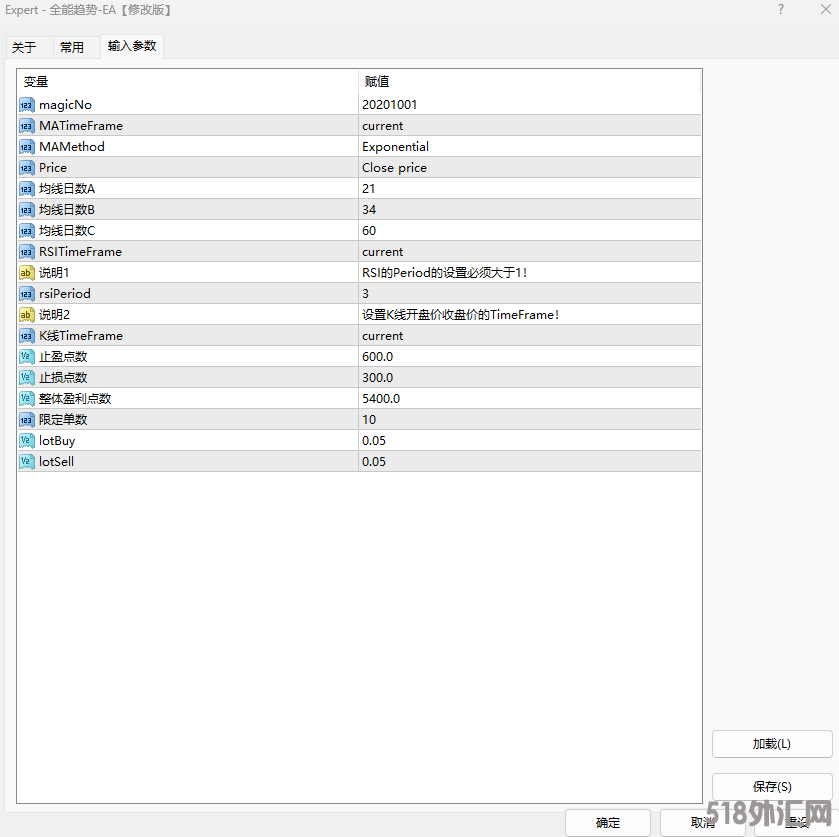Switch to the 关于 tab

(24, 47)
